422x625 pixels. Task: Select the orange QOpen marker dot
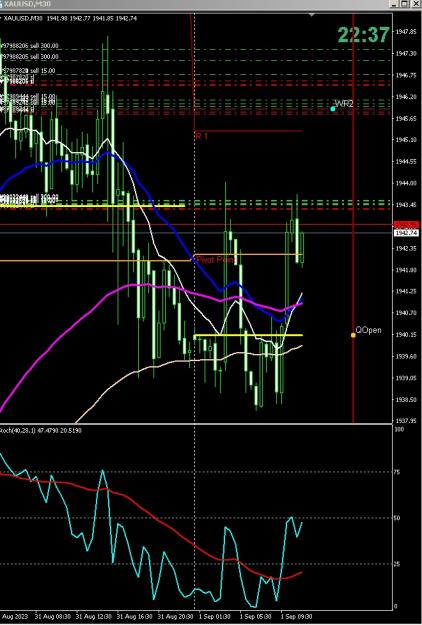353,335
